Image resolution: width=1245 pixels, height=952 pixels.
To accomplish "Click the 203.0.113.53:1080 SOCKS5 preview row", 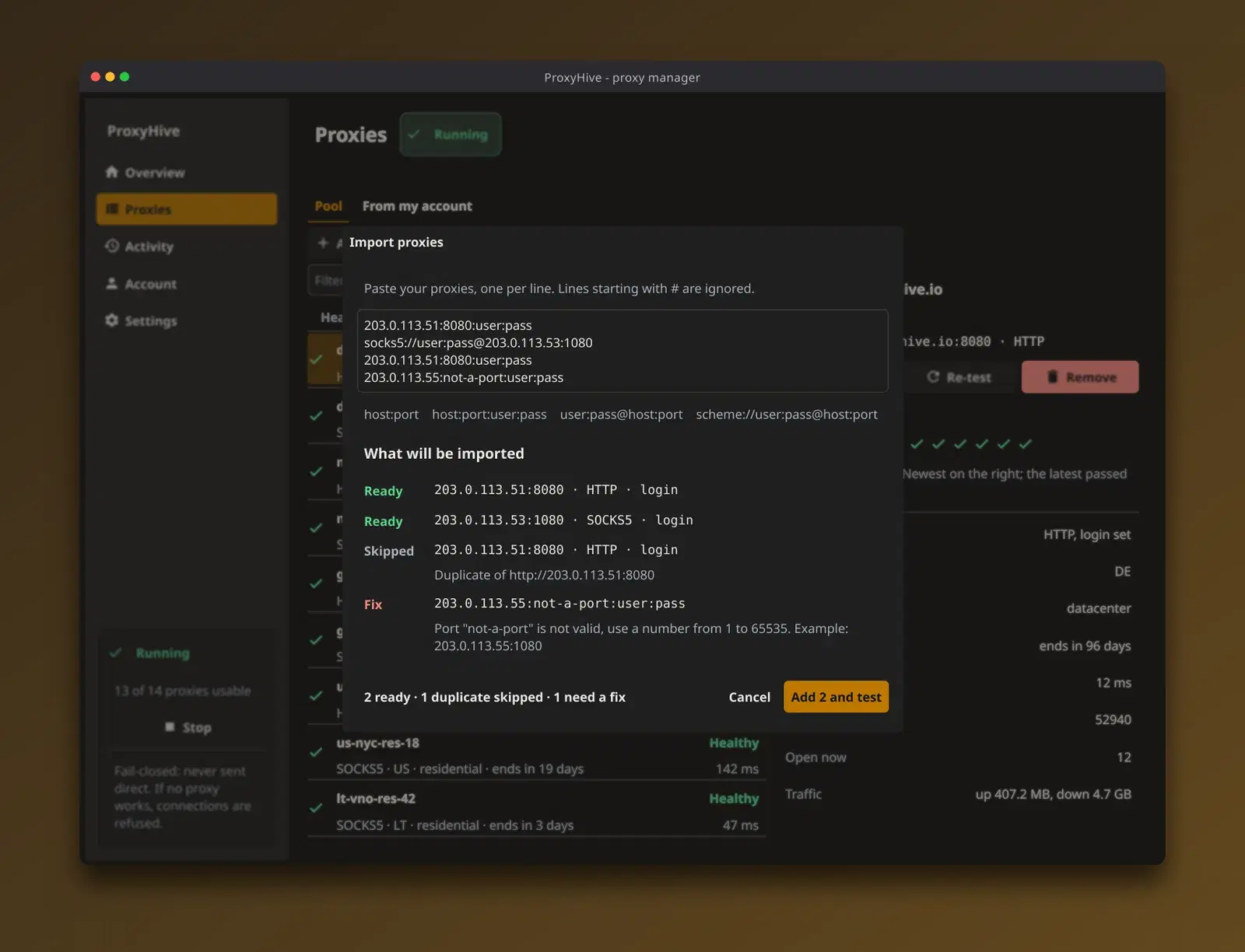I will point(563,520).
